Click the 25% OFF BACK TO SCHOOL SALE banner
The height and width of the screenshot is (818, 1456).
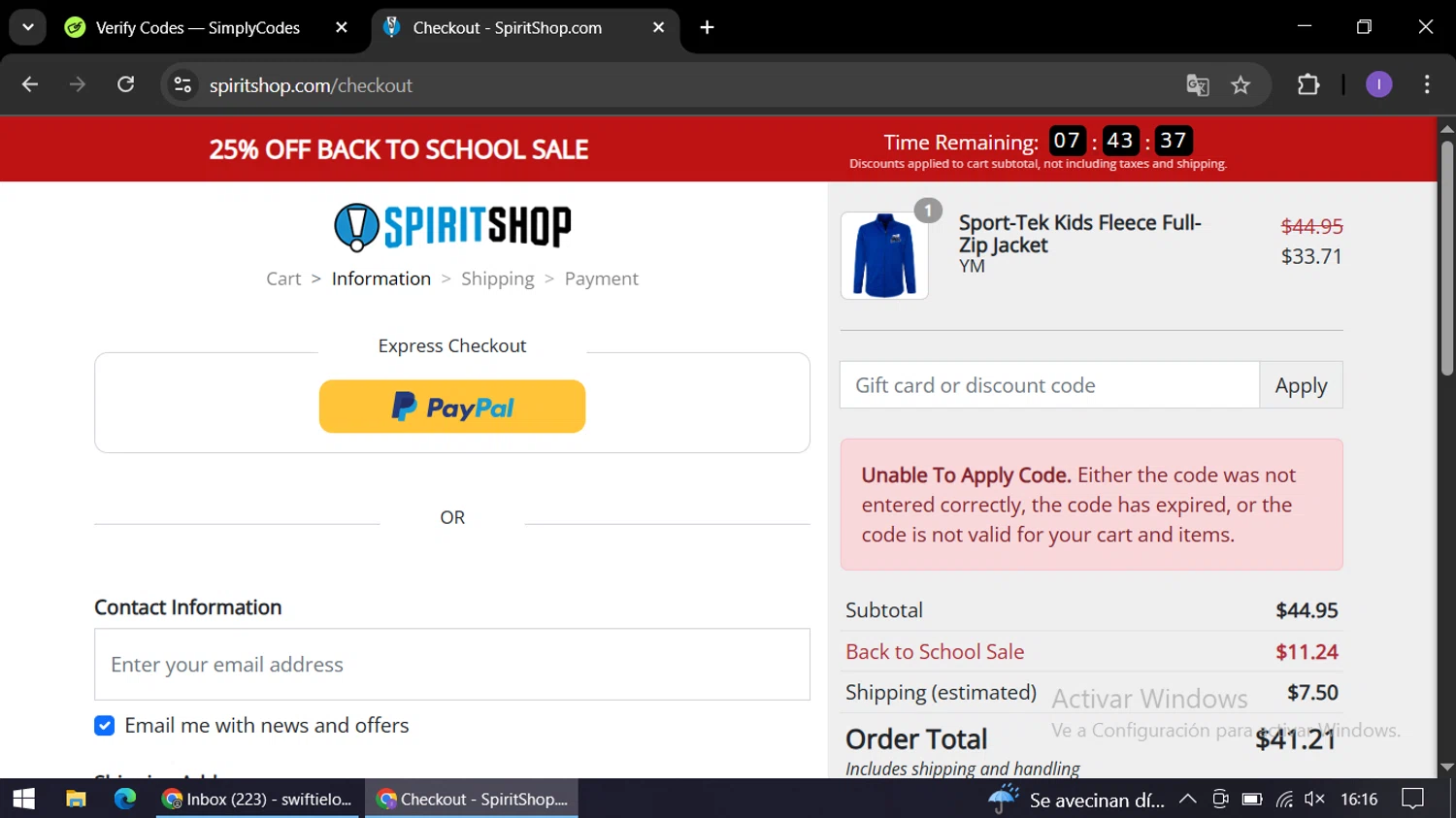coord(399,149)
